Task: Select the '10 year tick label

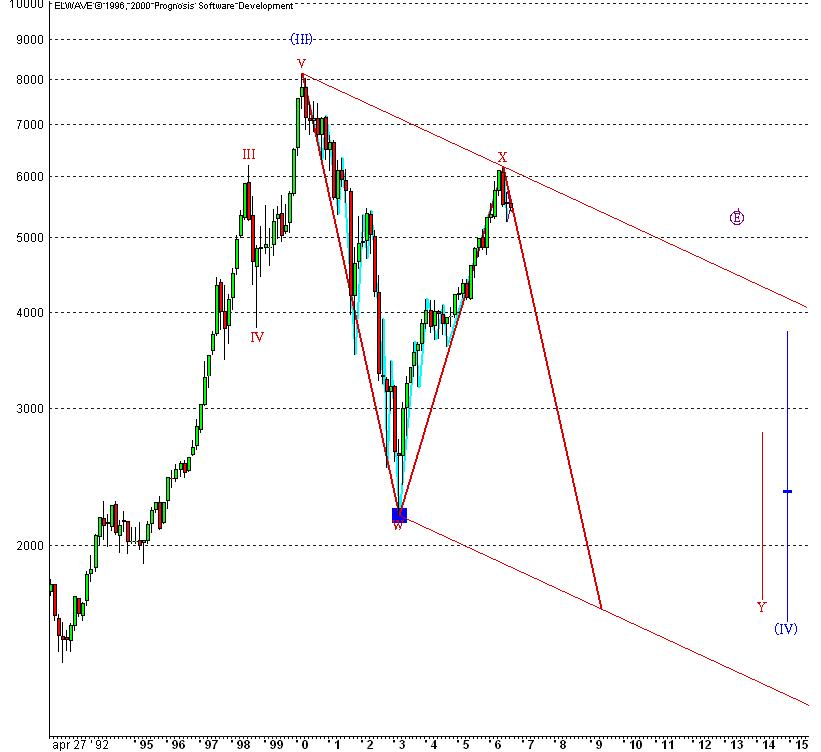Action: tap(634, 744)
